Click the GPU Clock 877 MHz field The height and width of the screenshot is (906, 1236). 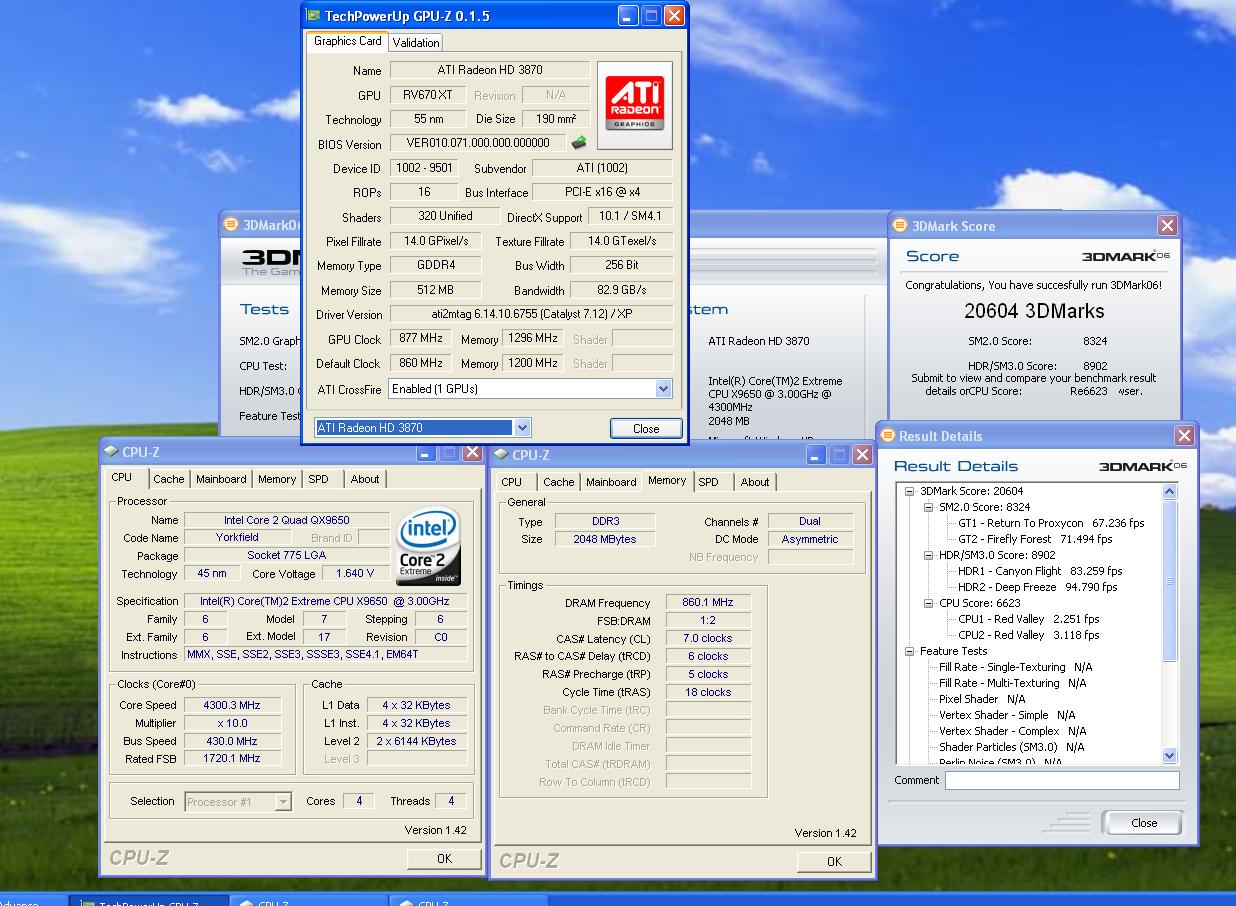[421, 339]
